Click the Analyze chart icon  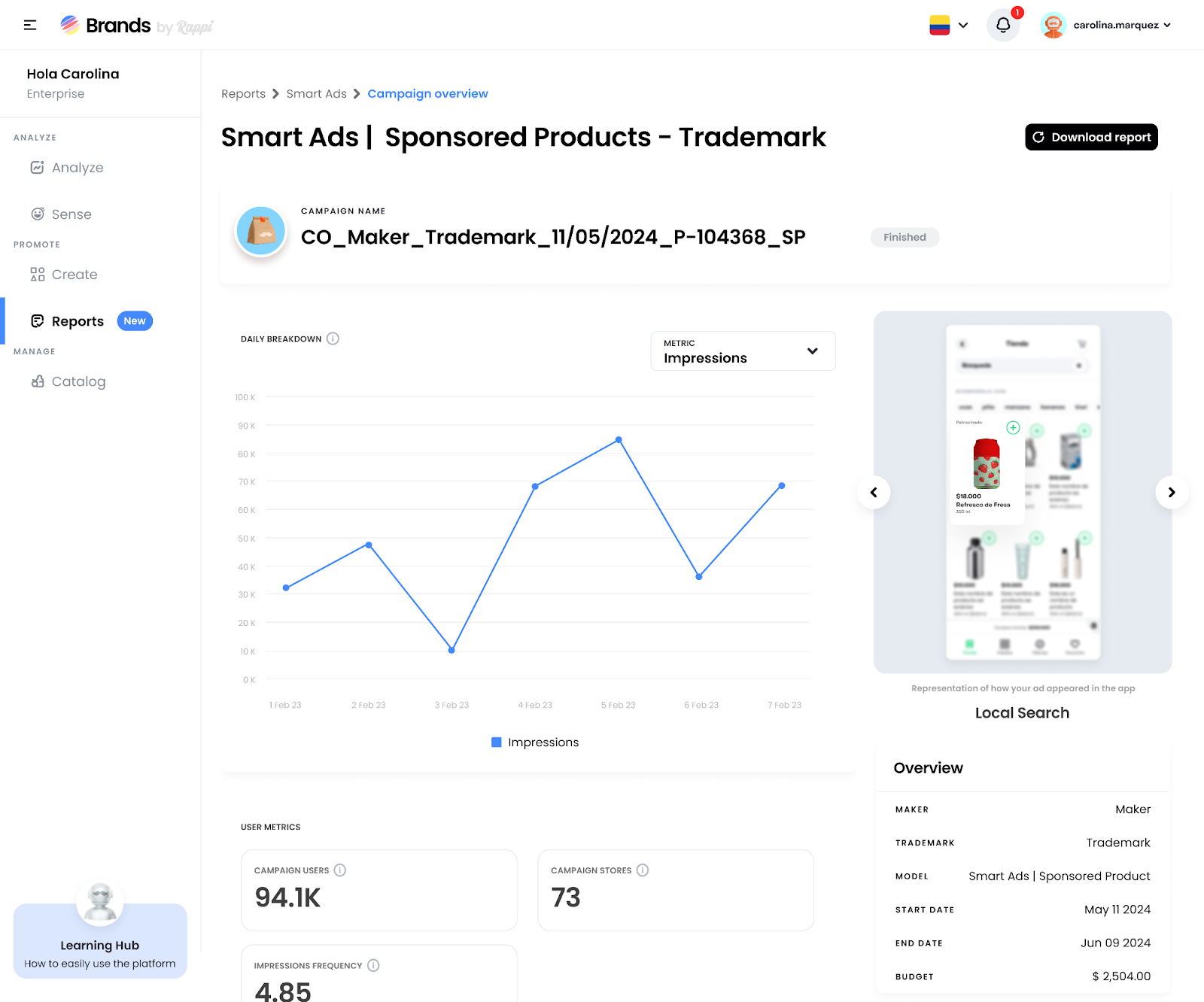pos(37,167)
